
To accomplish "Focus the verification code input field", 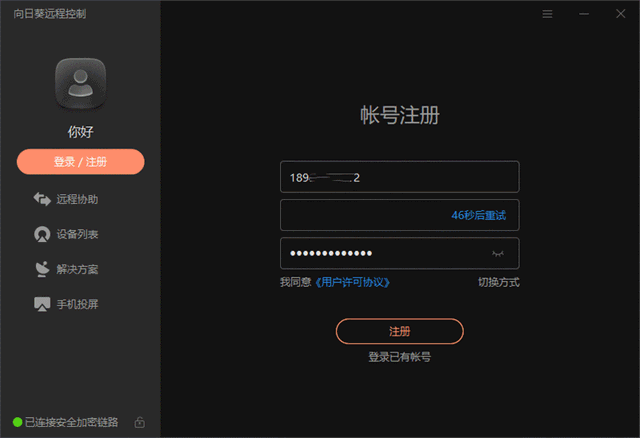I will point(400,215).
